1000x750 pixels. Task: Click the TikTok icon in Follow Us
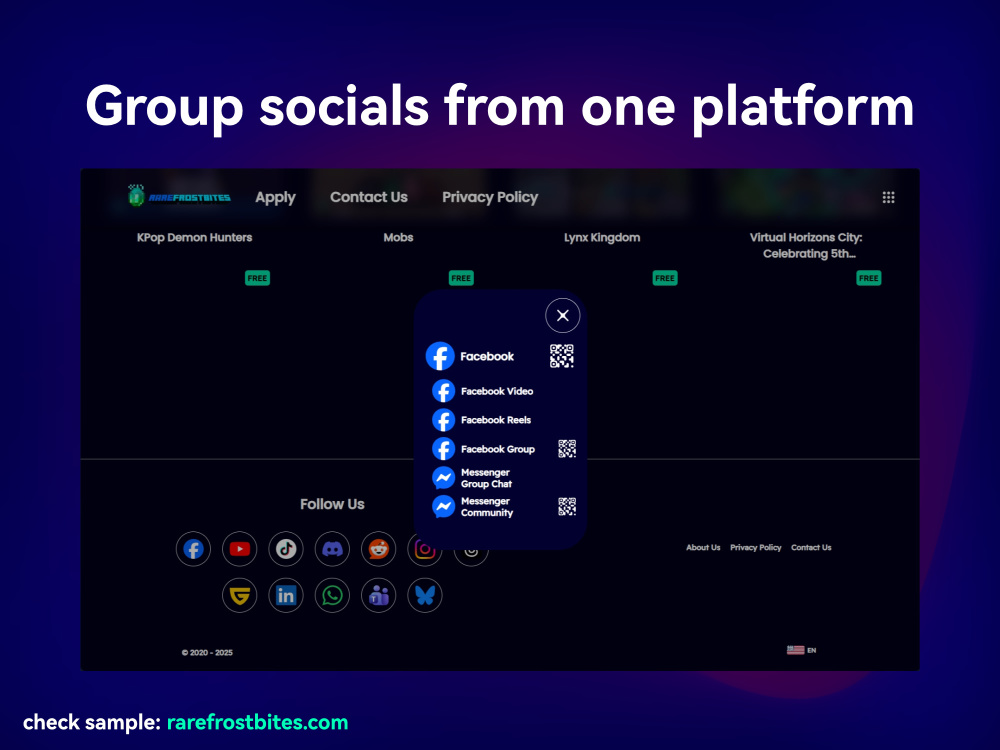[x=286, y=549]
